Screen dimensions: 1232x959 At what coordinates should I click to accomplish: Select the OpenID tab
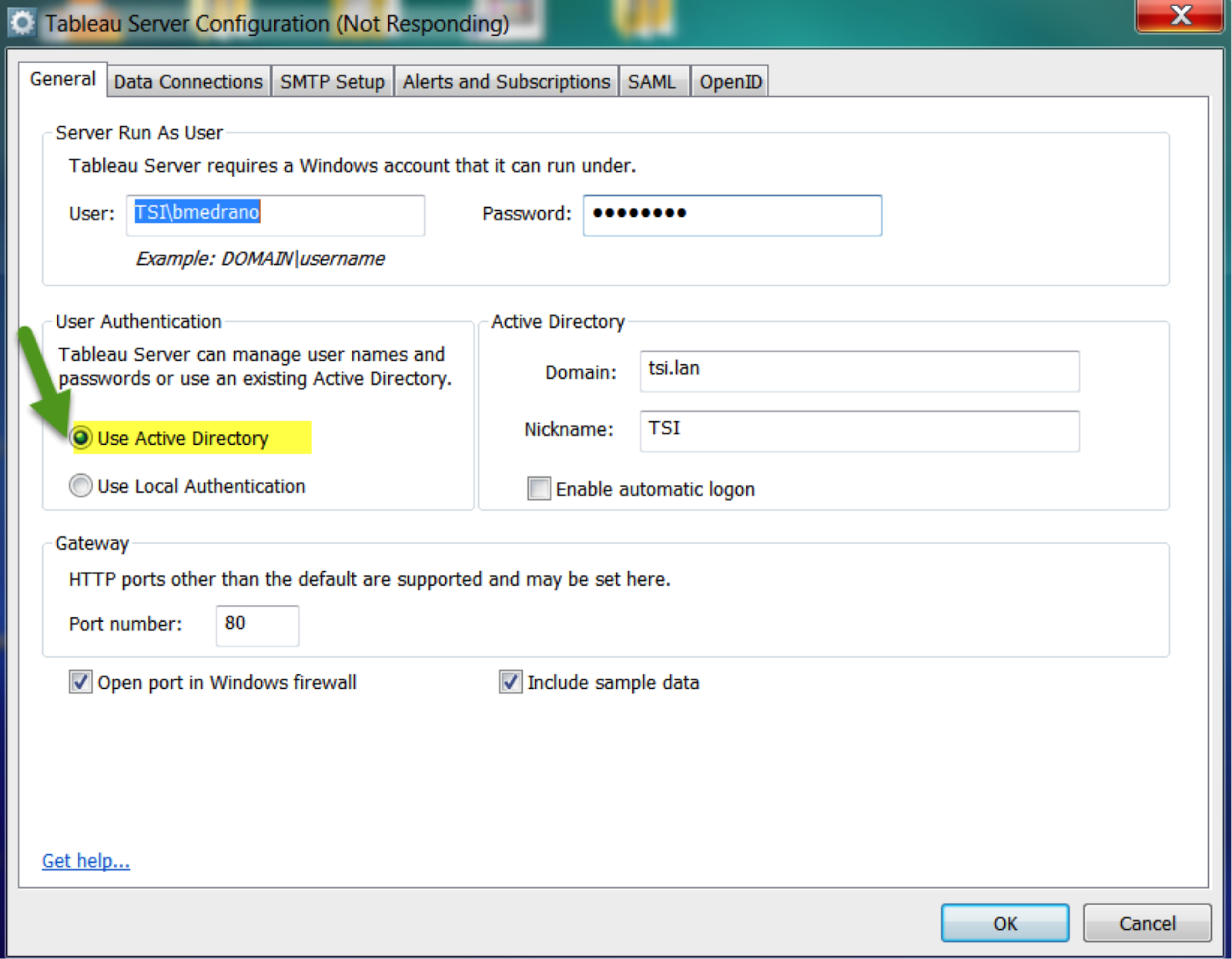pos(730,82)
